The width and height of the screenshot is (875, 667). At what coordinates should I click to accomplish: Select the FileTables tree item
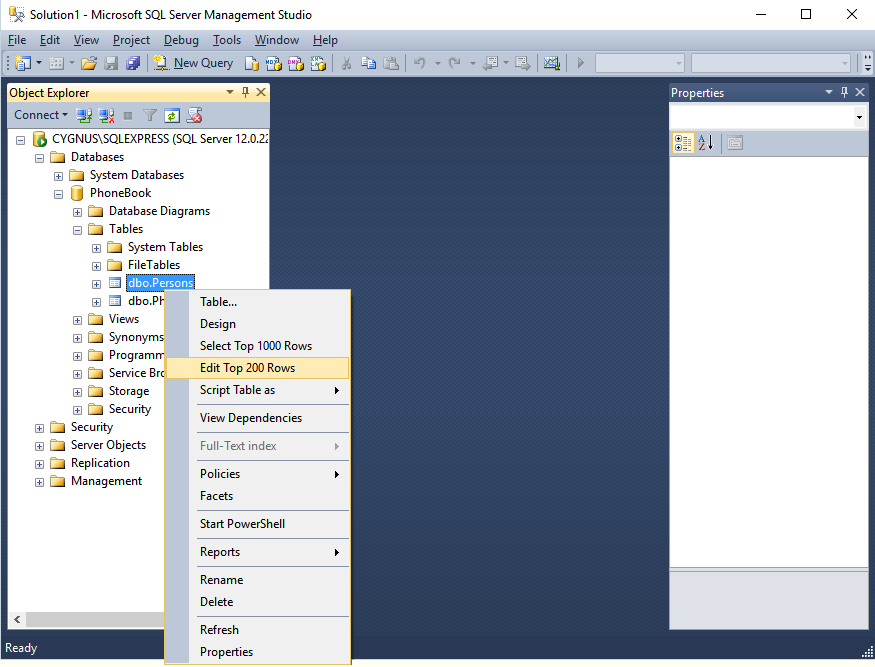[154, 265]
